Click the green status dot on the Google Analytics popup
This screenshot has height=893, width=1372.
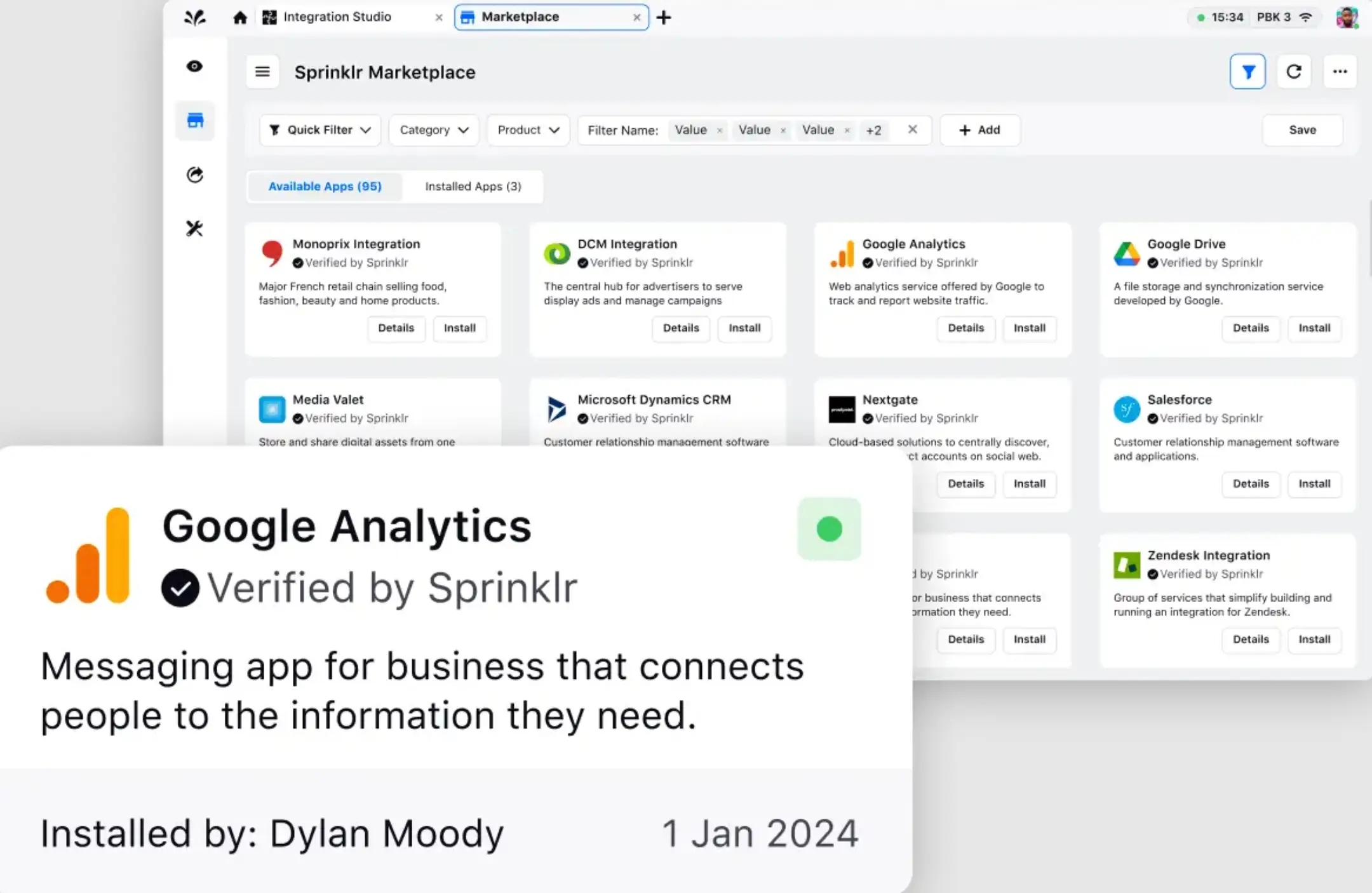click(x=829, y=529)
